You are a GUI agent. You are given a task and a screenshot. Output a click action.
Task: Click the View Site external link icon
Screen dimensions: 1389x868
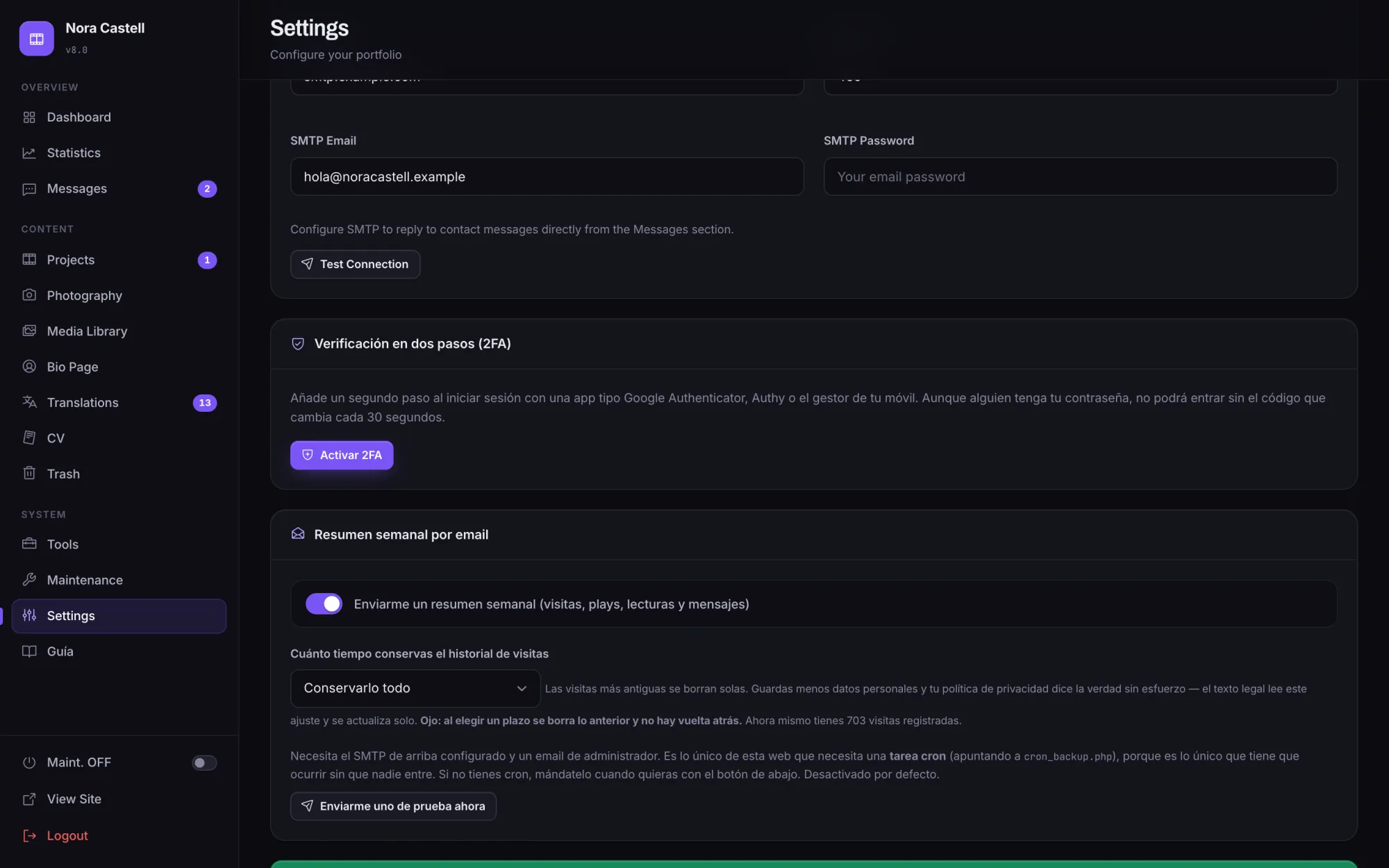(x=29, y=799)
